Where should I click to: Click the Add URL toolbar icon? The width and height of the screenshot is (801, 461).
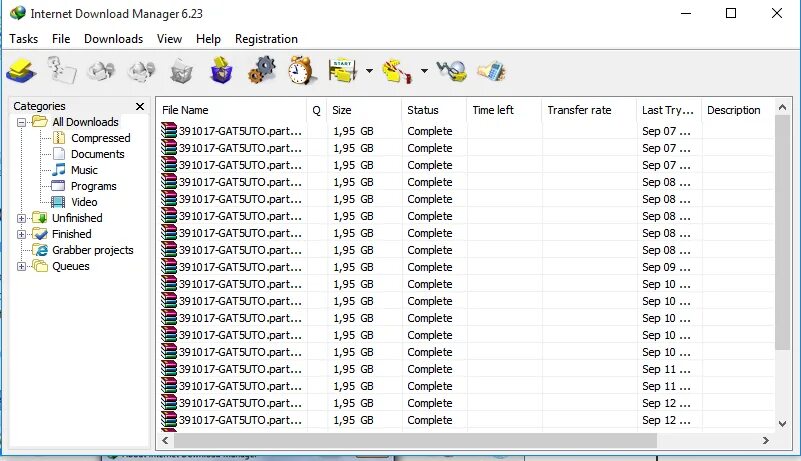(21, 71)
